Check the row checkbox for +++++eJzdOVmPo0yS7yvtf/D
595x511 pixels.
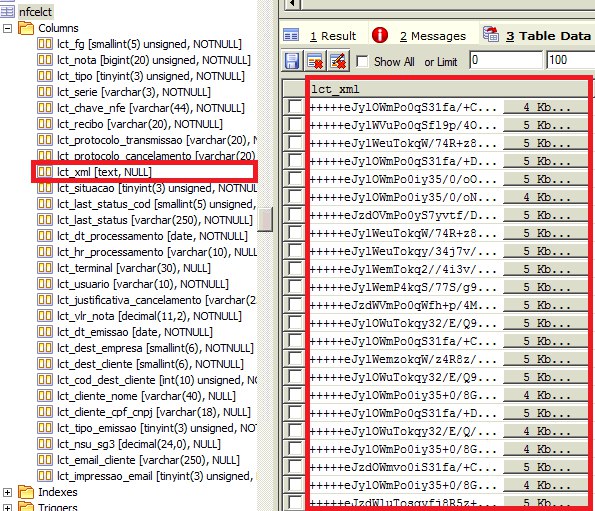295,215
